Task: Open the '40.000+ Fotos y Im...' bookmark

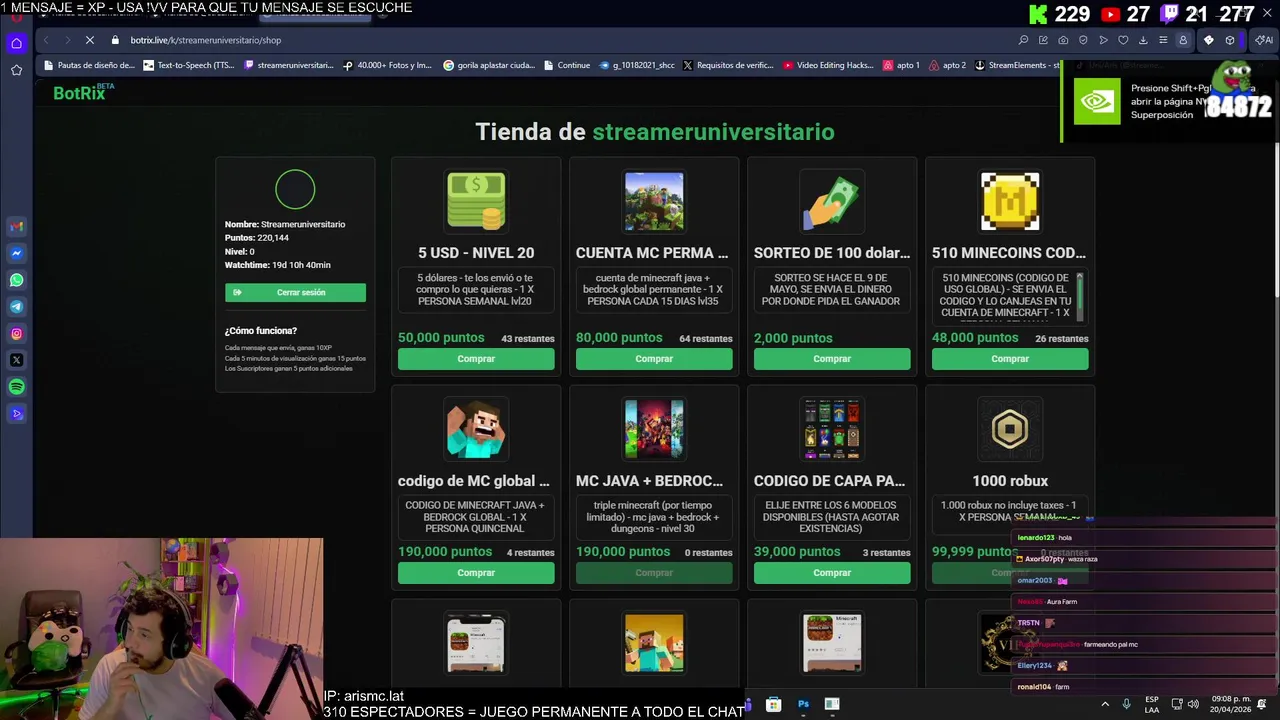Action: (x=387, y=65)
